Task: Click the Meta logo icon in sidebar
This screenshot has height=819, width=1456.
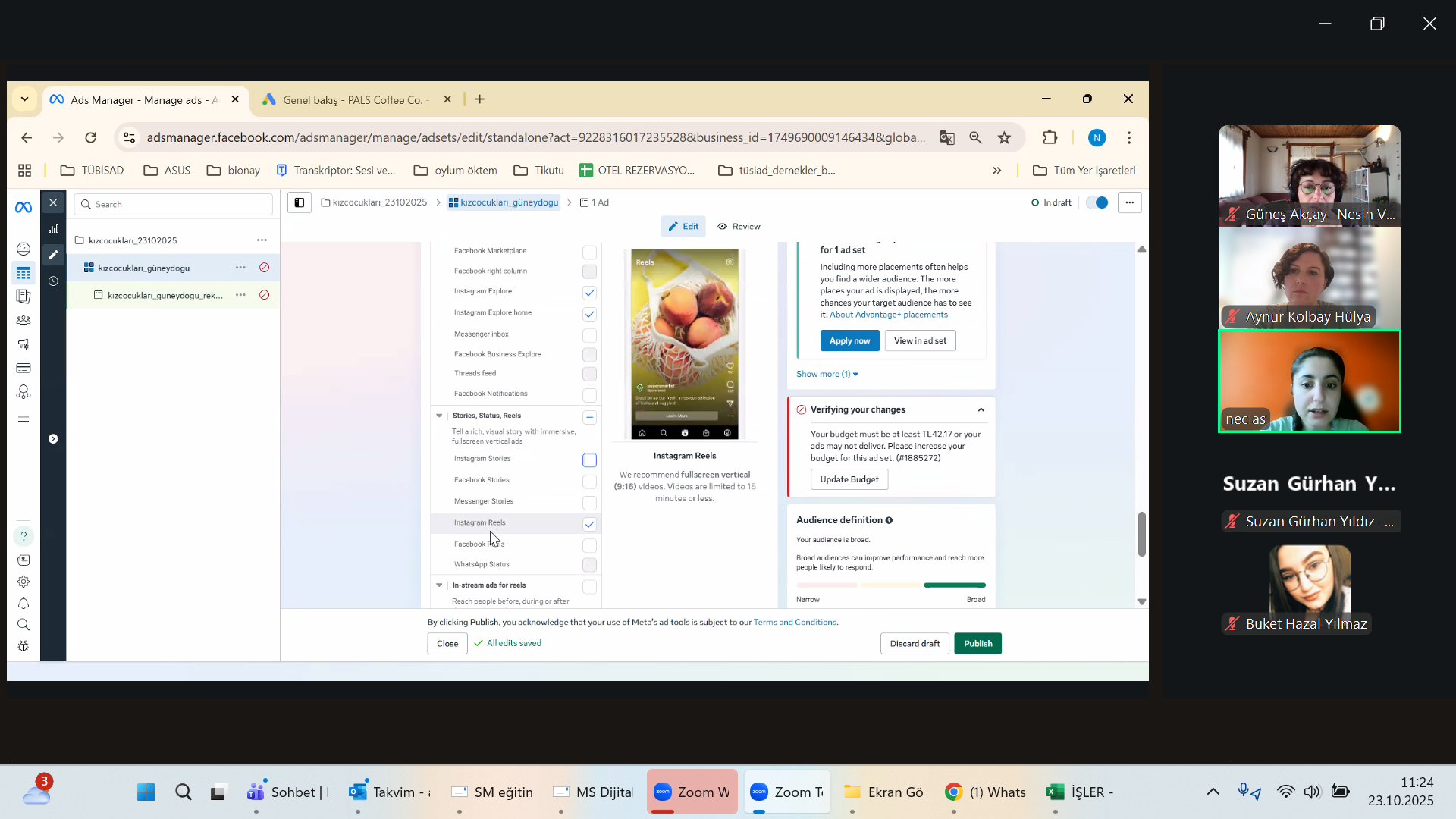Action: 24,207
